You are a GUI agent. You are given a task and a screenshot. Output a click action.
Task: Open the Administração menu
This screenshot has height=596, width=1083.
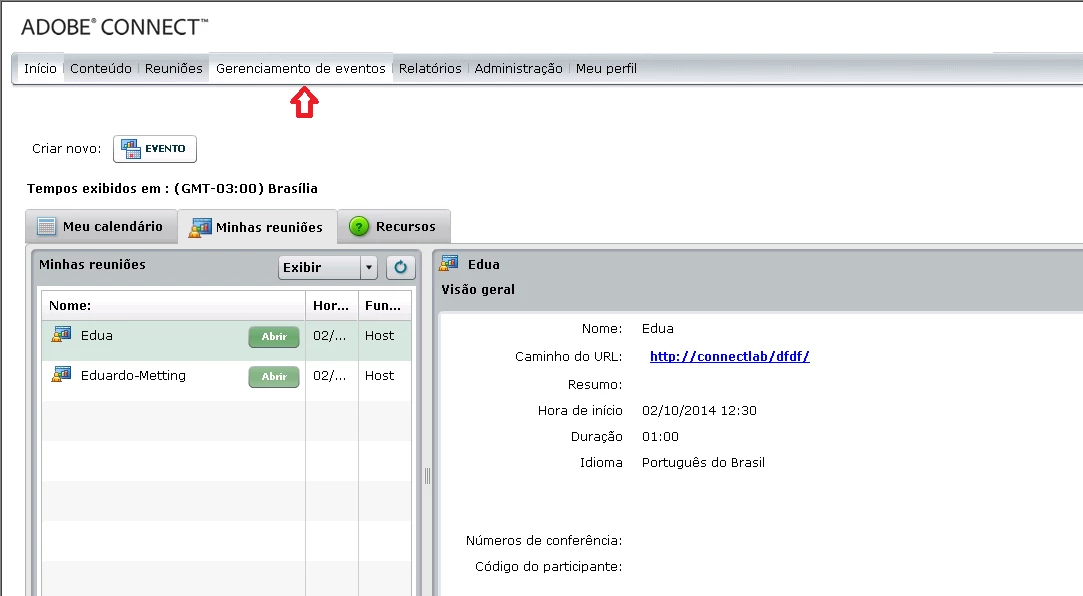(x=518, y=68)
